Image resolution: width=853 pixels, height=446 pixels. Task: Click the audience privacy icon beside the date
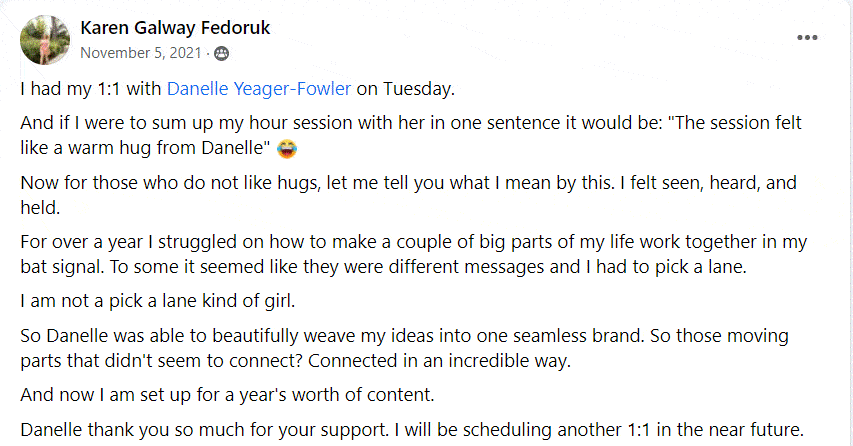pos(221,52)
